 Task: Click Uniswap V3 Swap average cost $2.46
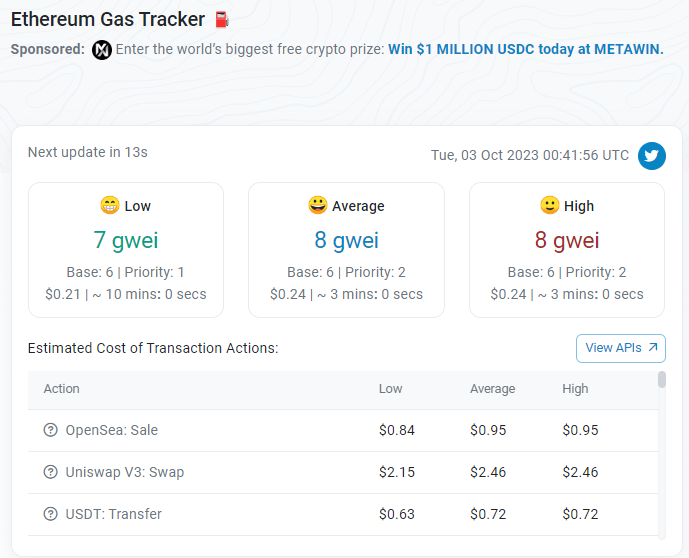point(488,472)
